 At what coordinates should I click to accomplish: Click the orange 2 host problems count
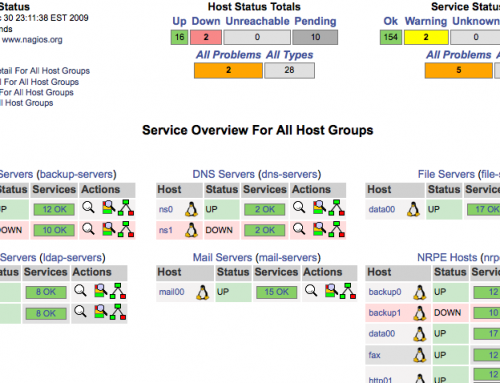(228, 70)
